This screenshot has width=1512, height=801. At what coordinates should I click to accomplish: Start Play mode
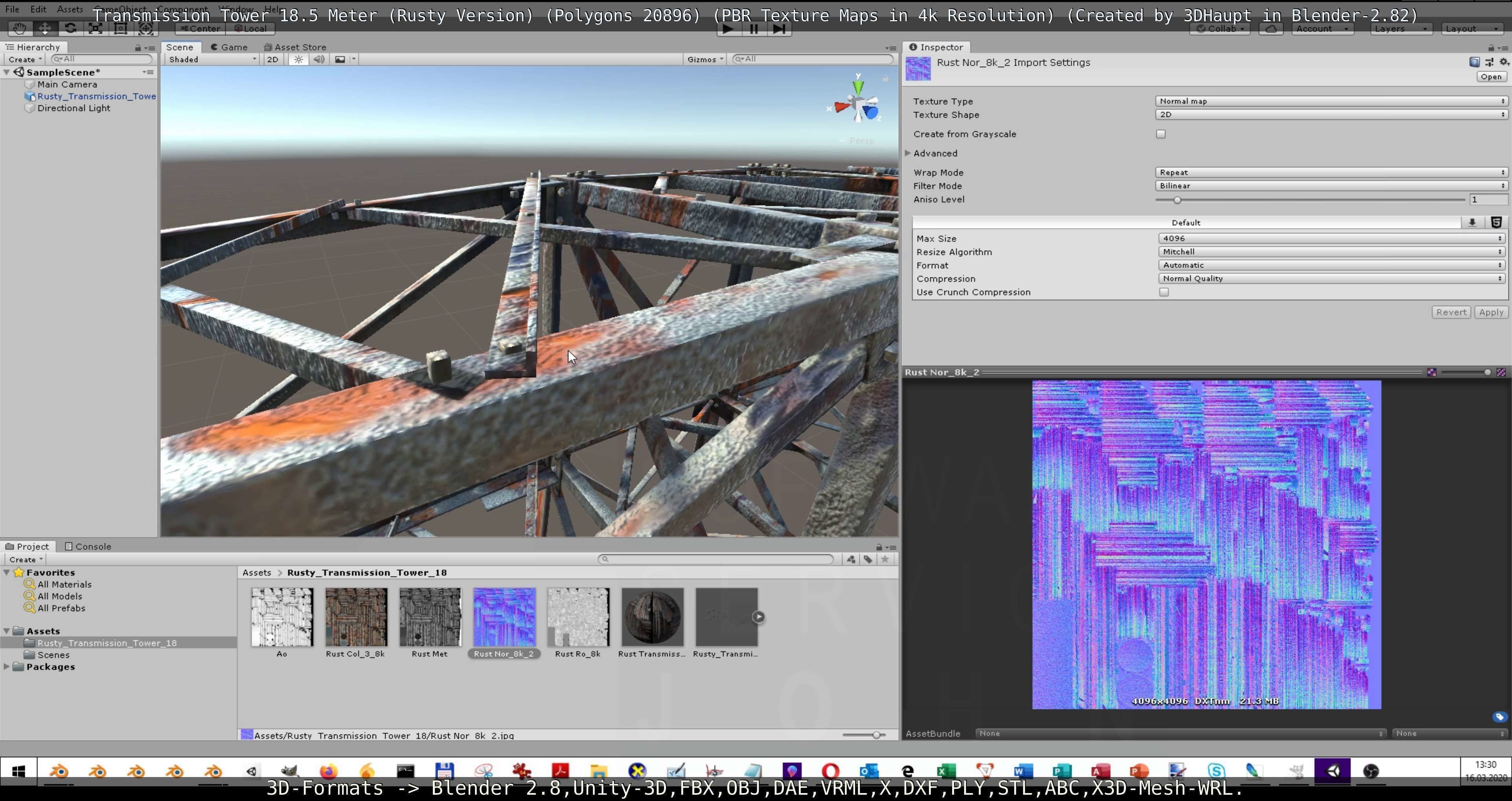728,29
